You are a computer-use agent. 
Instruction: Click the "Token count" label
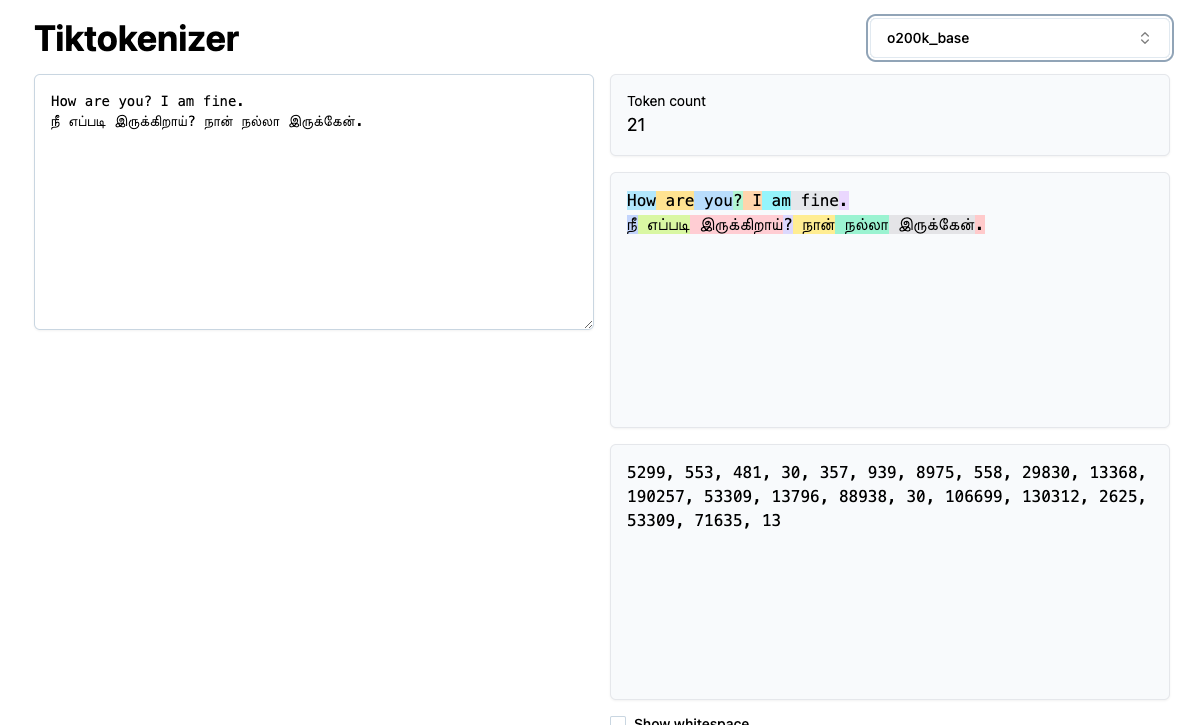pyautogui.click(x=666, y=101)
